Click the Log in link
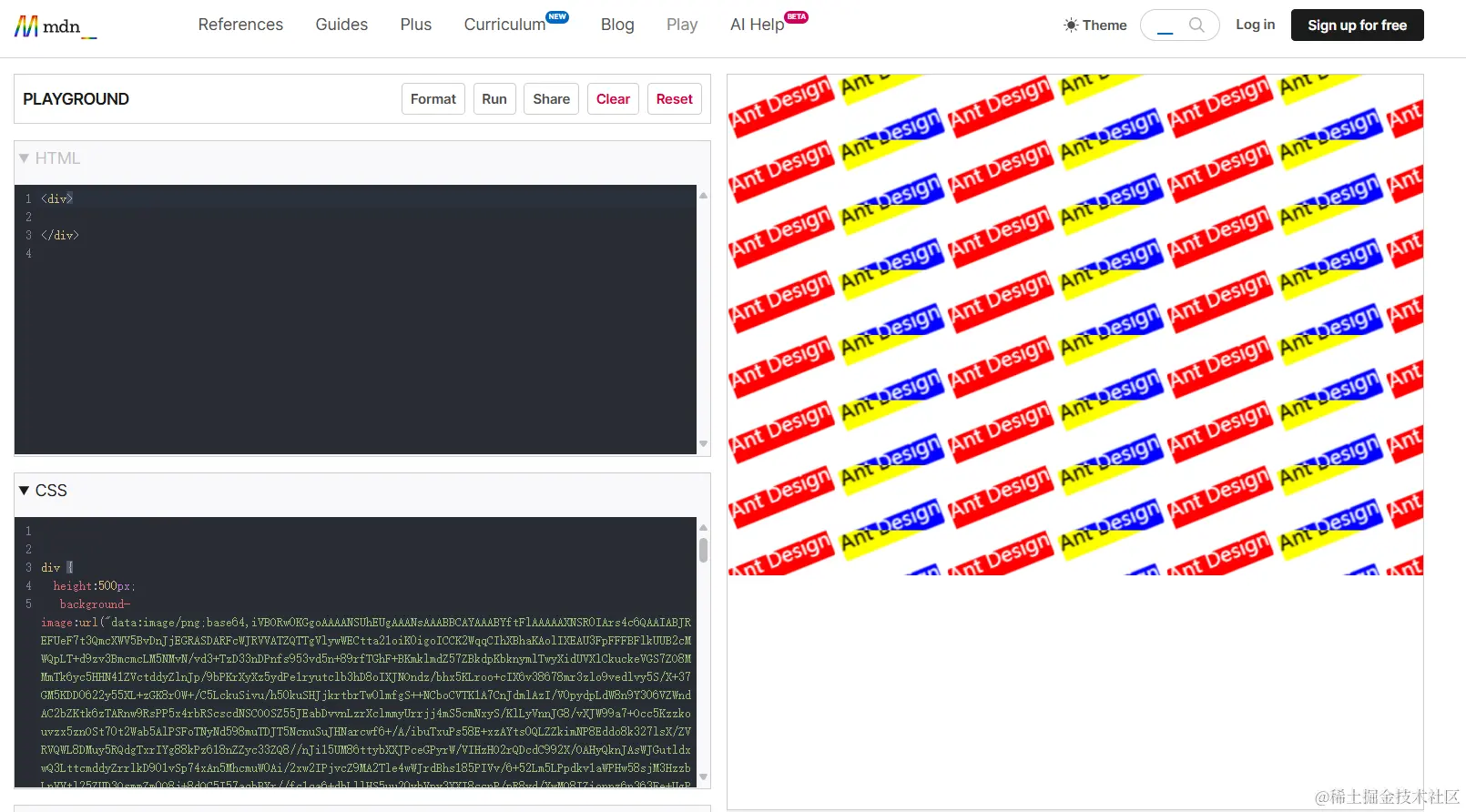 tap(1255, 25)
